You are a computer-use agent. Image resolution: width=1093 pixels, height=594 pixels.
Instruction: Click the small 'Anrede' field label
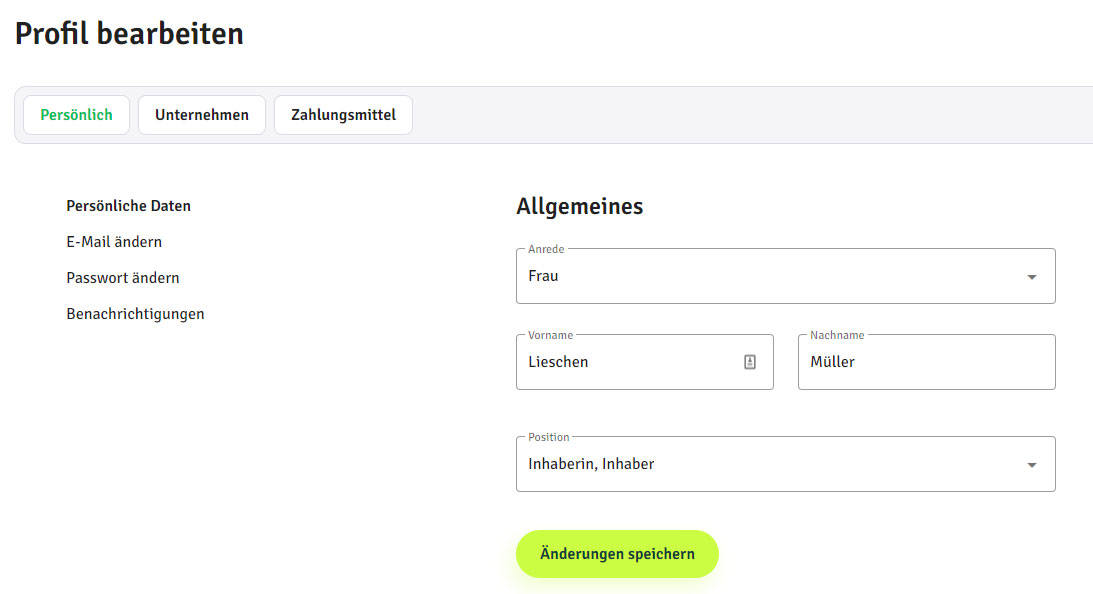pos(546,249)
